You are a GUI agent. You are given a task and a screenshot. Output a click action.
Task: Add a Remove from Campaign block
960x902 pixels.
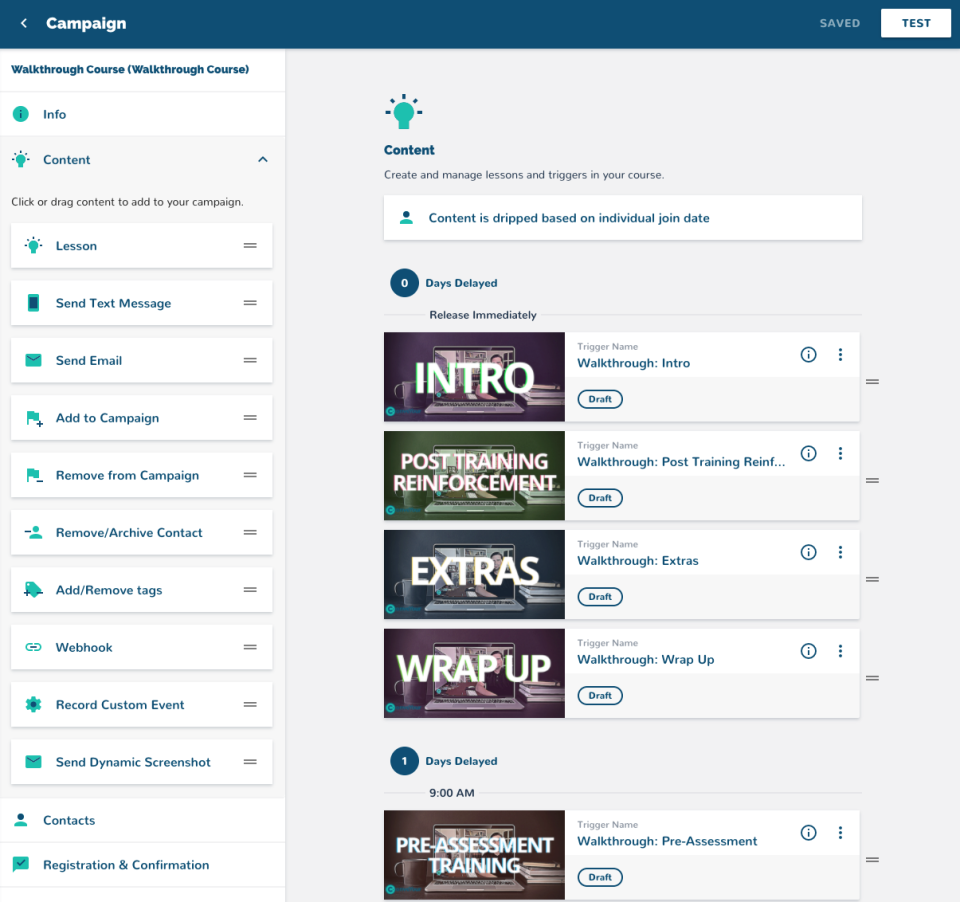(141, 475)
